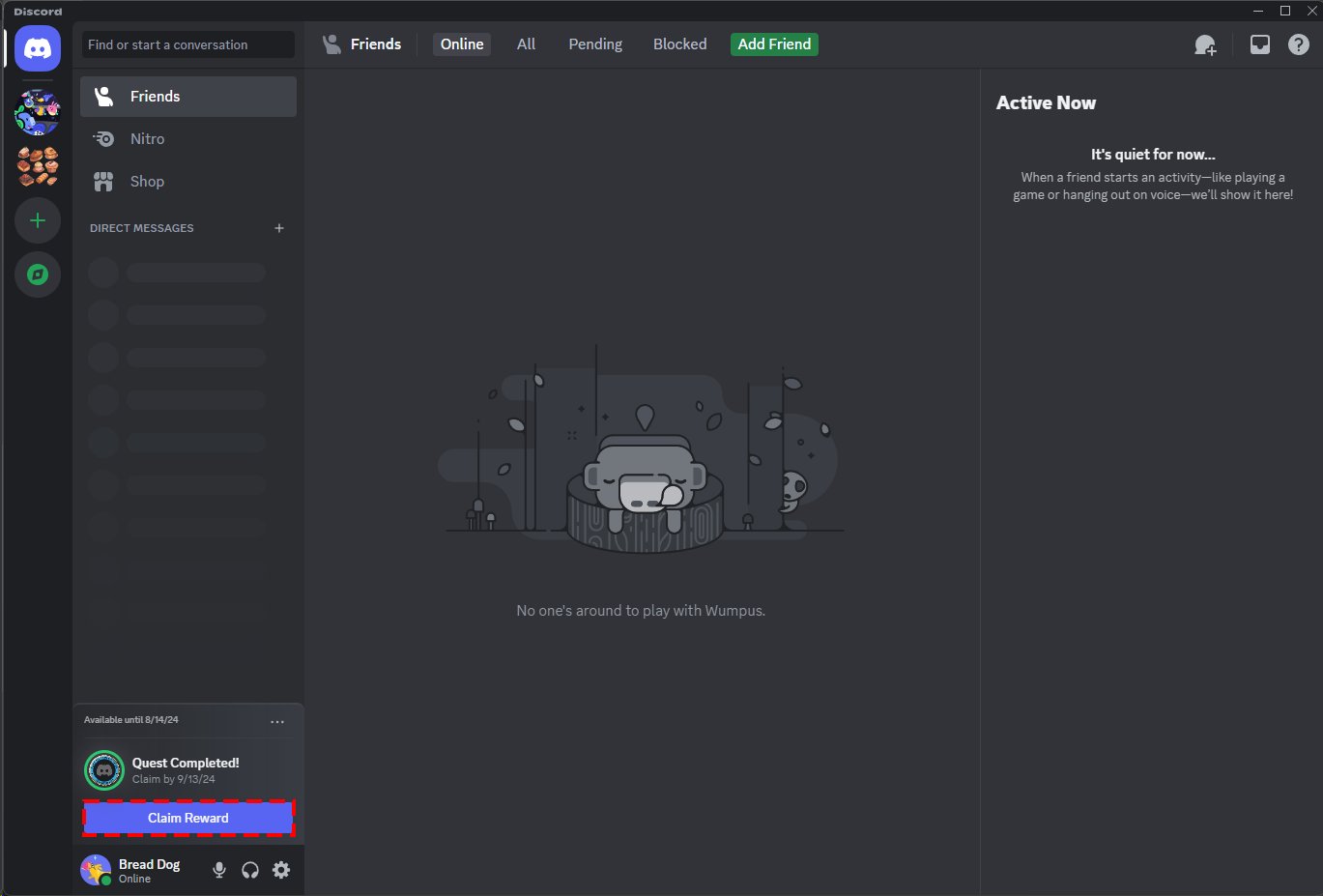Screen dimensions: 1323x896
Task: Open quest options three-dot menu
Action: (277, 722)
